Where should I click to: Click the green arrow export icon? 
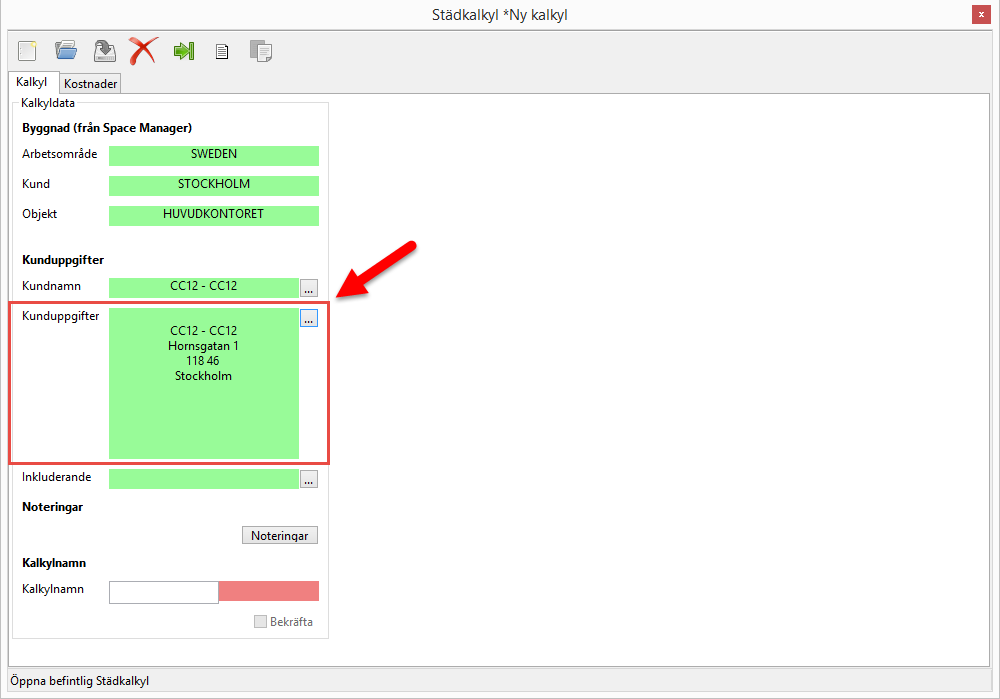point(183,50)
